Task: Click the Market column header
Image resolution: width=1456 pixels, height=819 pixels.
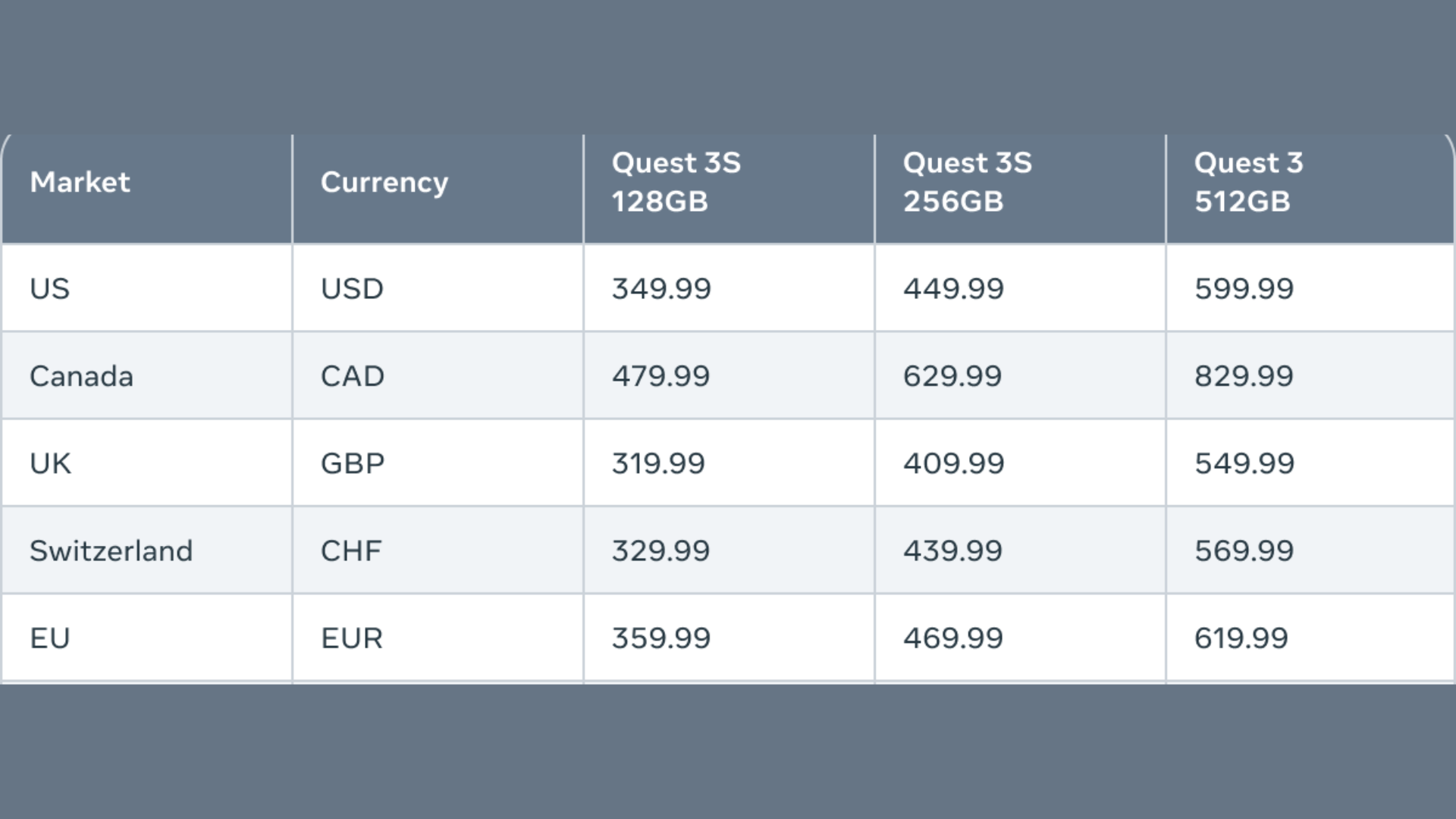Action: (x=80, y=182)
